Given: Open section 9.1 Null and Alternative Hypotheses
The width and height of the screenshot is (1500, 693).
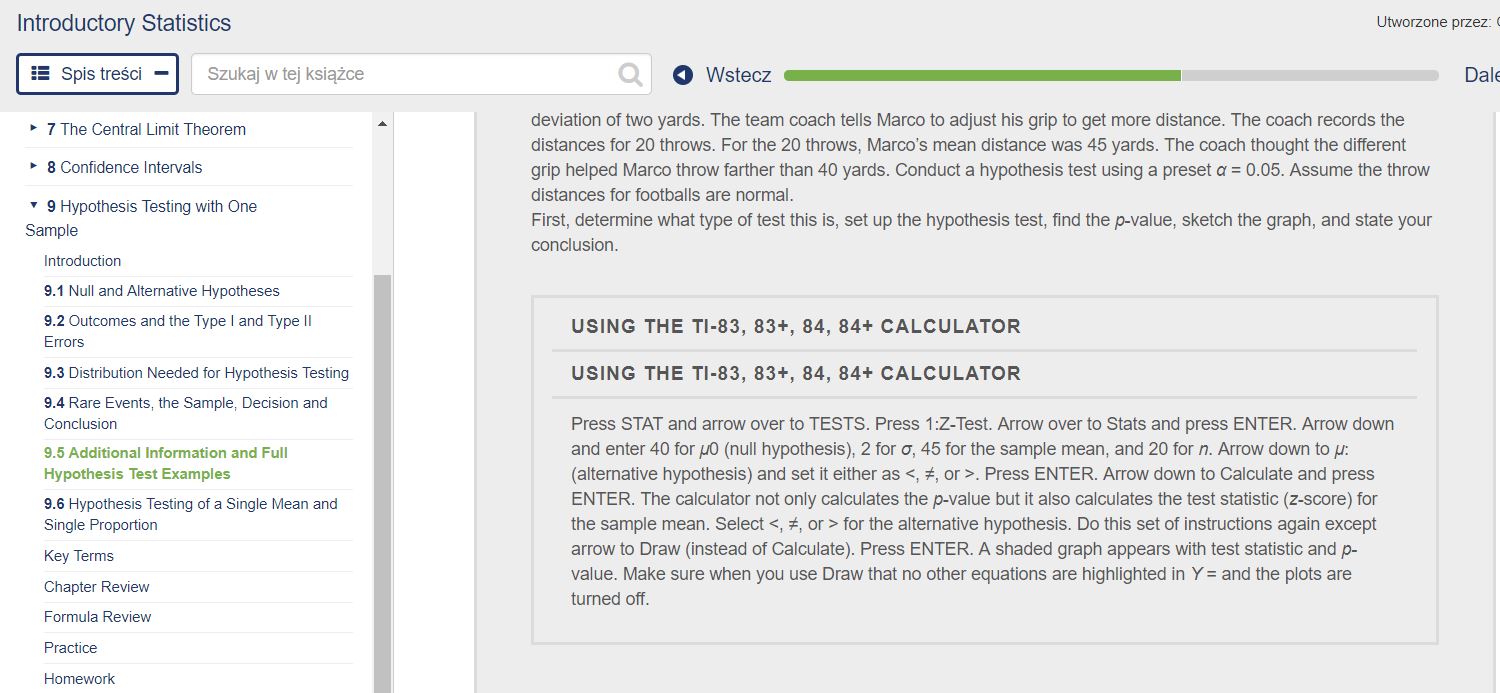Looking at the screenshot, I should [161, 290].
